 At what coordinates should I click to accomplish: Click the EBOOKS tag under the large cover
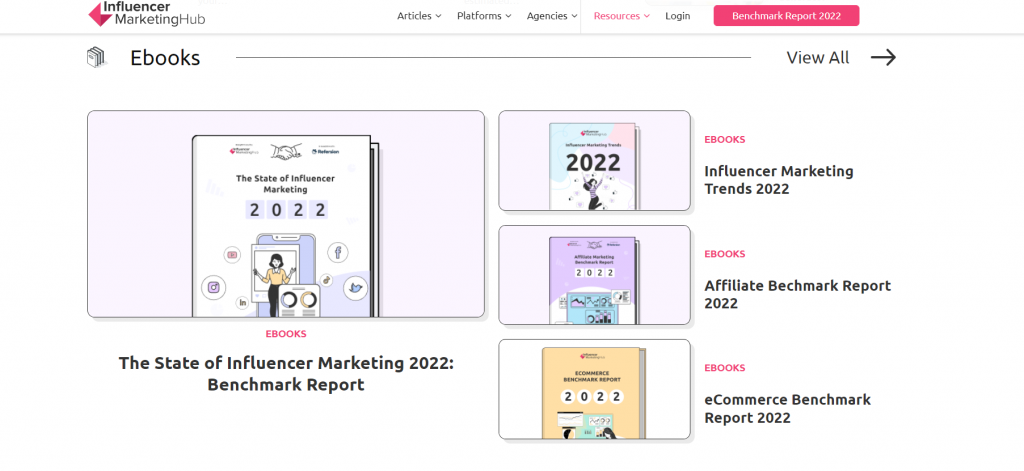point(286,334)
